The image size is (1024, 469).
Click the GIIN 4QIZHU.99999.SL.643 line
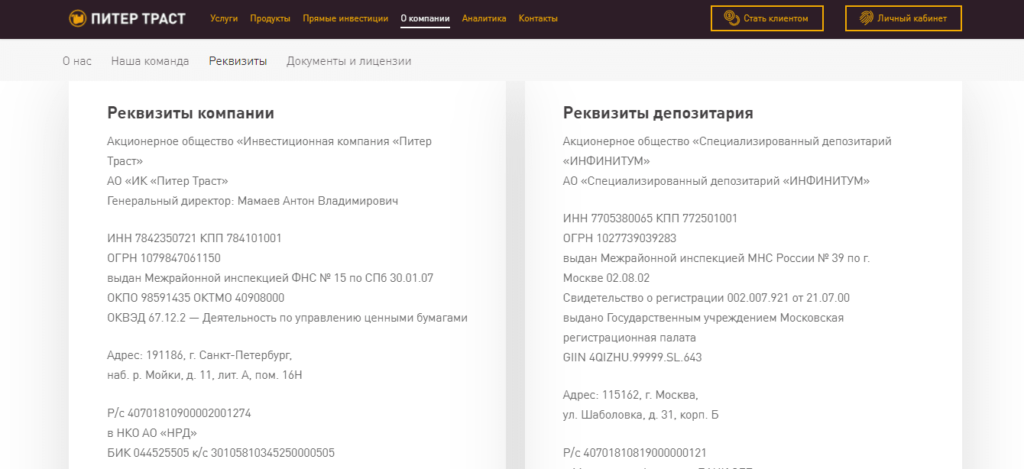632,357
